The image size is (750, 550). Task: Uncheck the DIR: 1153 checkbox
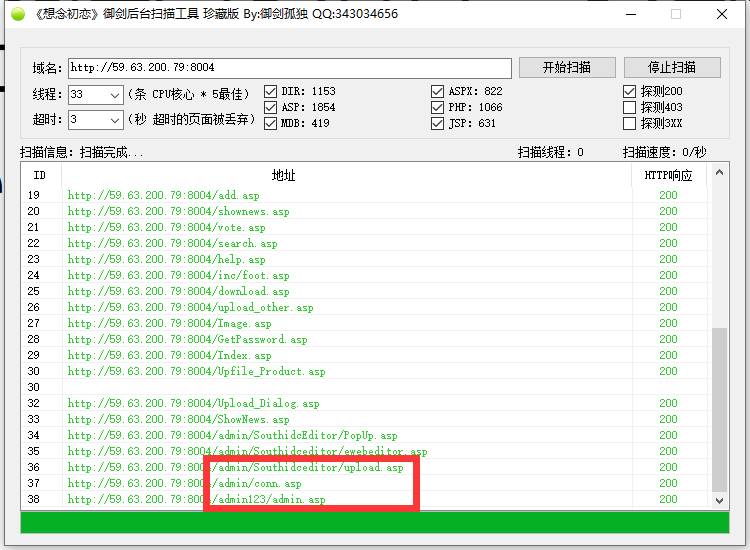(x=270, y=91)
